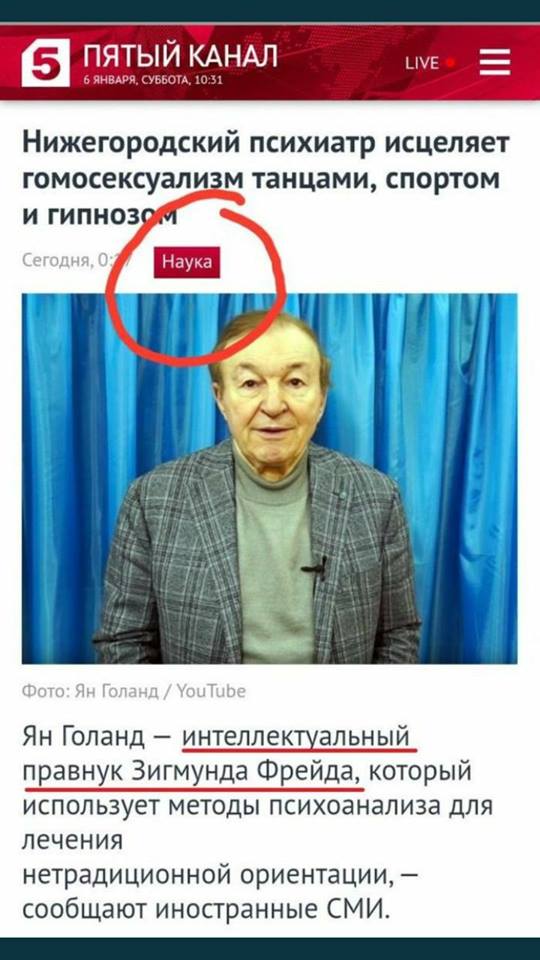The image size is (540, 960).
Task: Tap the Channel 5 logo icon
Action: pyautogui.click(x=46, y=62)
